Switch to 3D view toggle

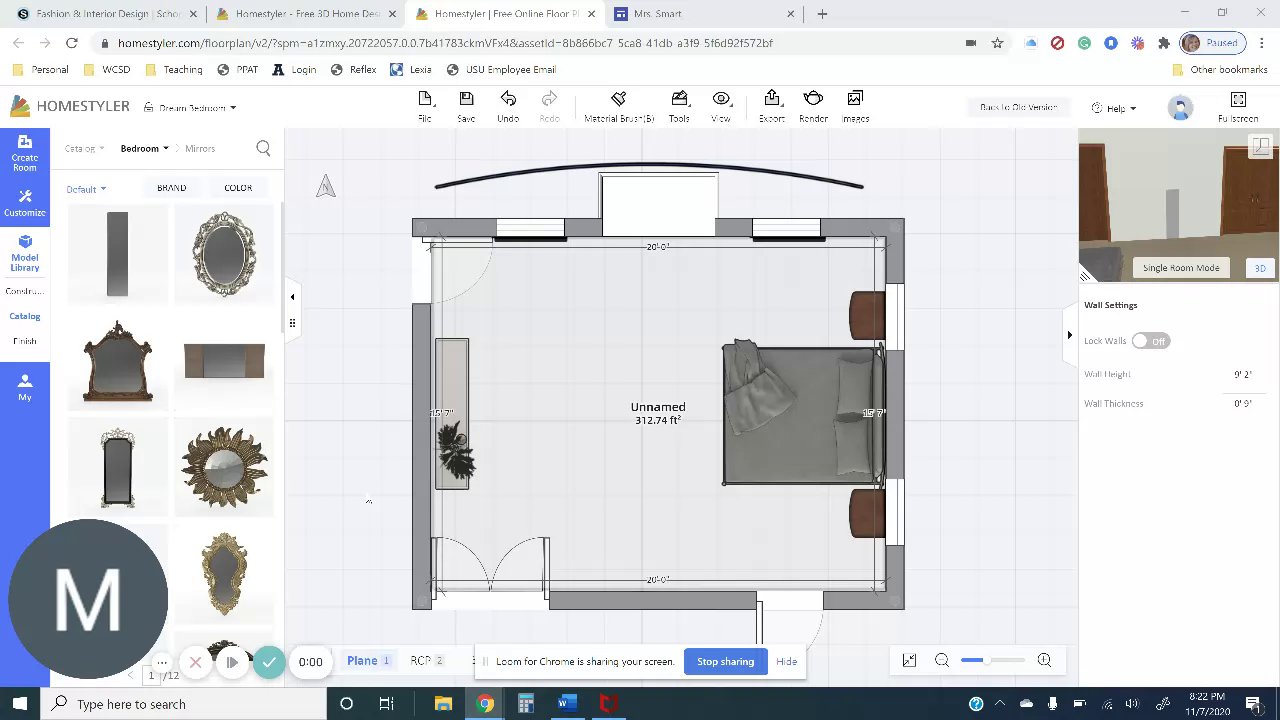1260,268
